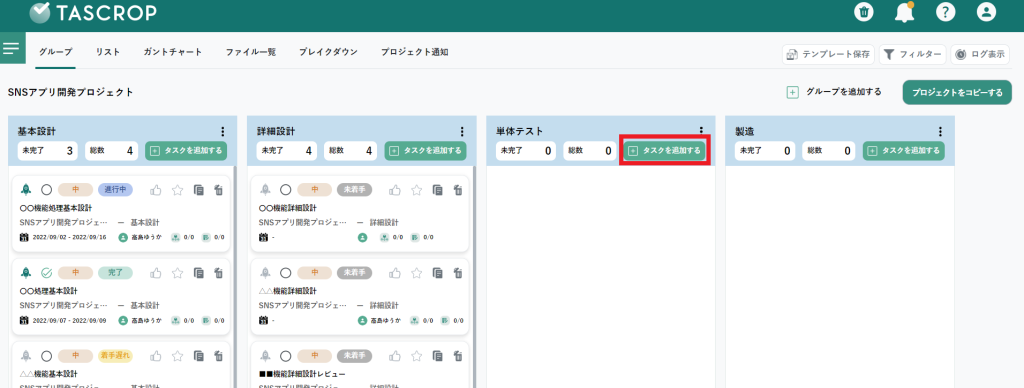Open the プロジェクト通知 tab

[x=415, y=52]
